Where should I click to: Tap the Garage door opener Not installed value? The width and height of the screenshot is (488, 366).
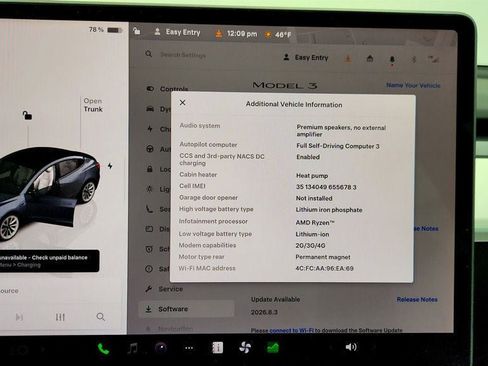point(314,198)
